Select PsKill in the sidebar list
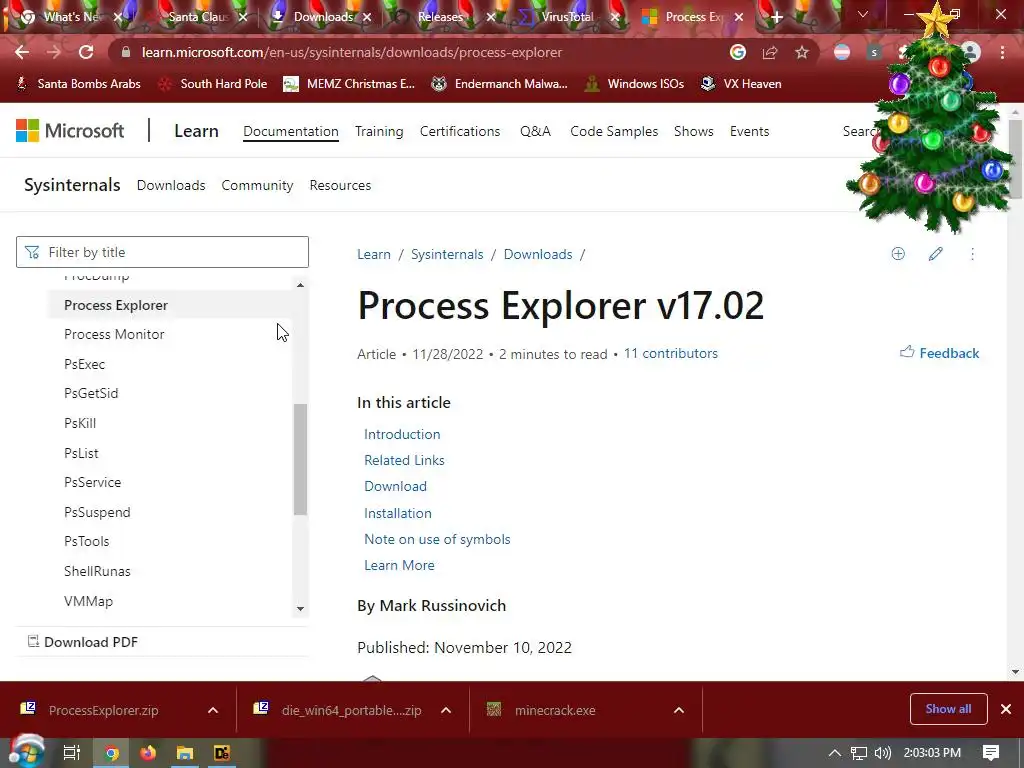Viewport: 1024px width, 768px height. 80,423
